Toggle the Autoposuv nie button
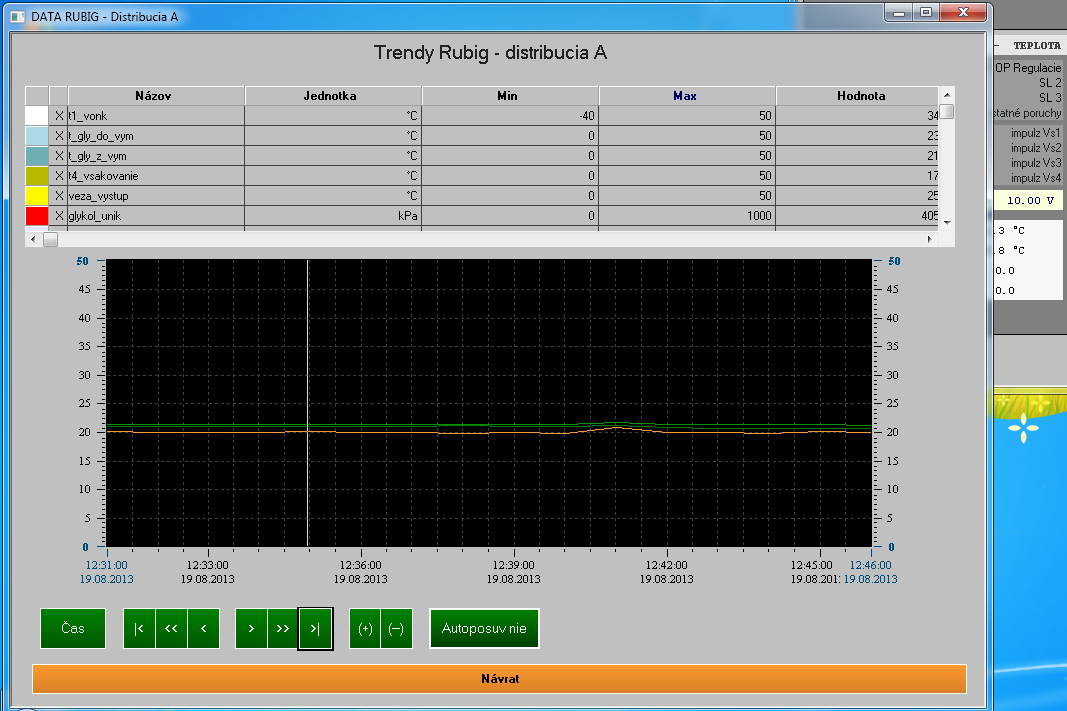Image resolution: width=1067 pixels, height=711 pixels. click(484, 628)
